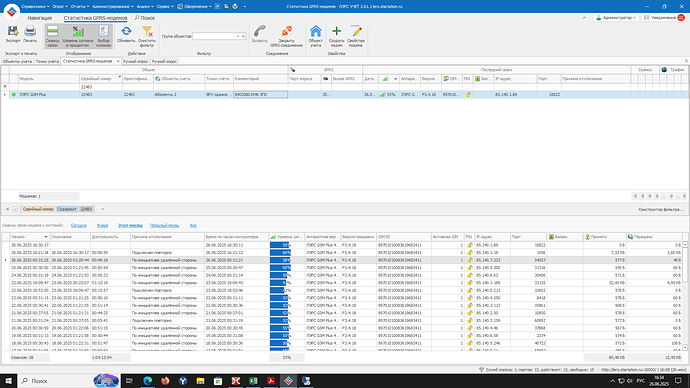This screenshot has width=690, height=388.
Task: Open the Отчеты menu
Action: (x=80, y=7)
